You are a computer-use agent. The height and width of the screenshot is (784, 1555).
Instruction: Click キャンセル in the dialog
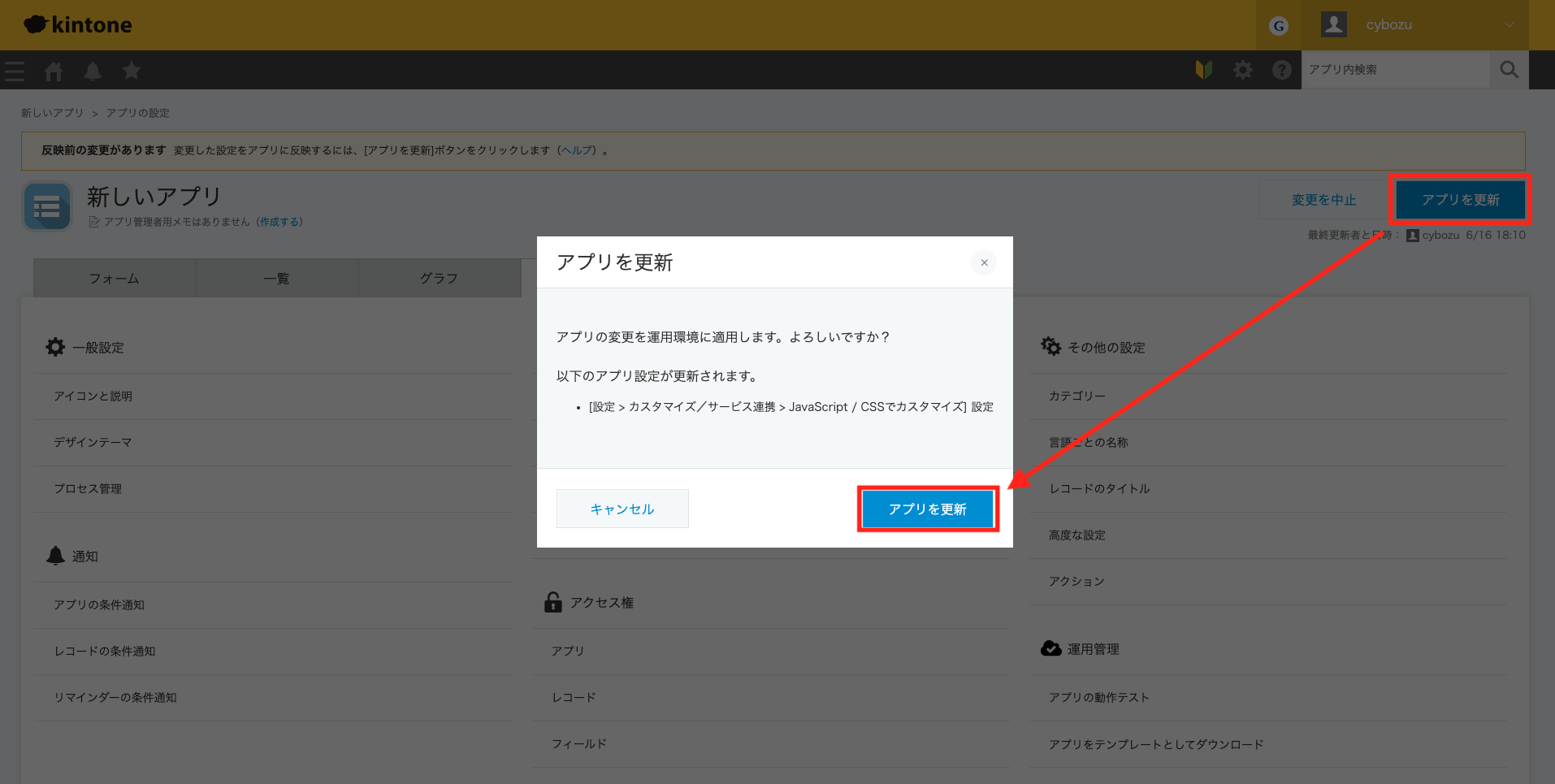coord(622,509)
